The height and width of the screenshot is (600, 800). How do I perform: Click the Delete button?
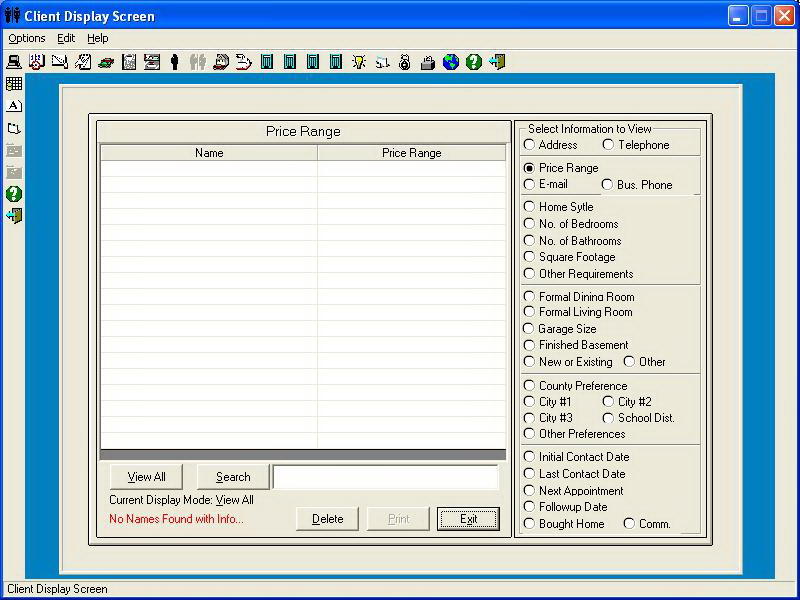[327, 519]
